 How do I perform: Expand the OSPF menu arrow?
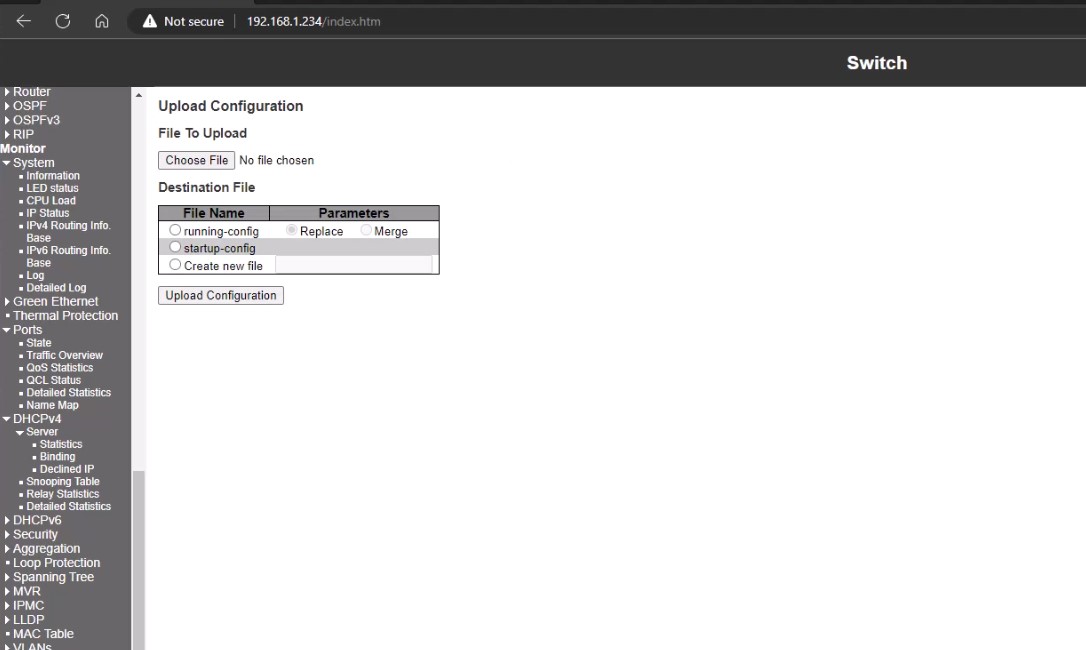tap(7, 106)
